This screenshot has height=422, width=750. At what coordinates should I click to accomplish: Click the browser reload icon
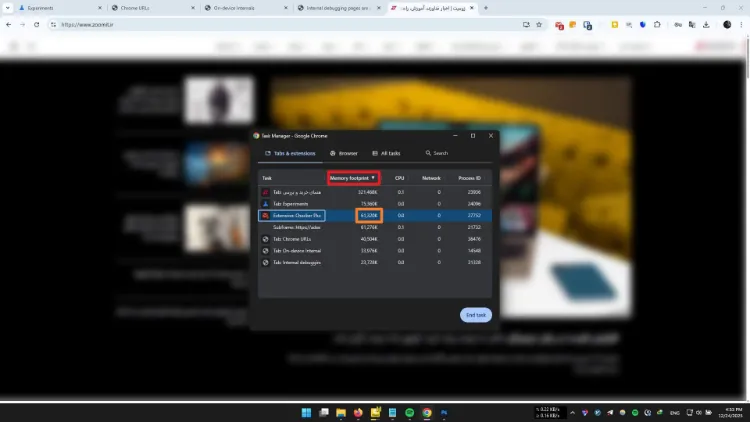coord(36,24)
